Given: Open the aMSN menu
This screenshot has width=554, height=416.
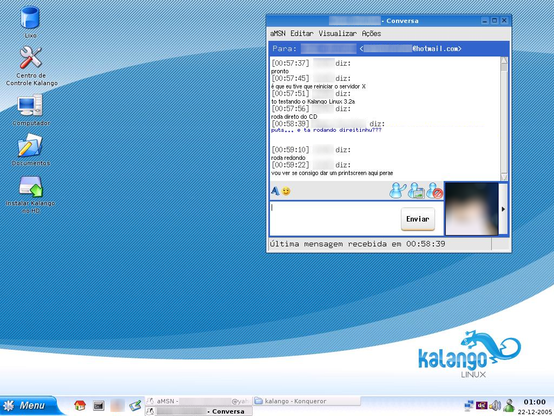Looking at the screenshot, I should (x=278, y=34).
